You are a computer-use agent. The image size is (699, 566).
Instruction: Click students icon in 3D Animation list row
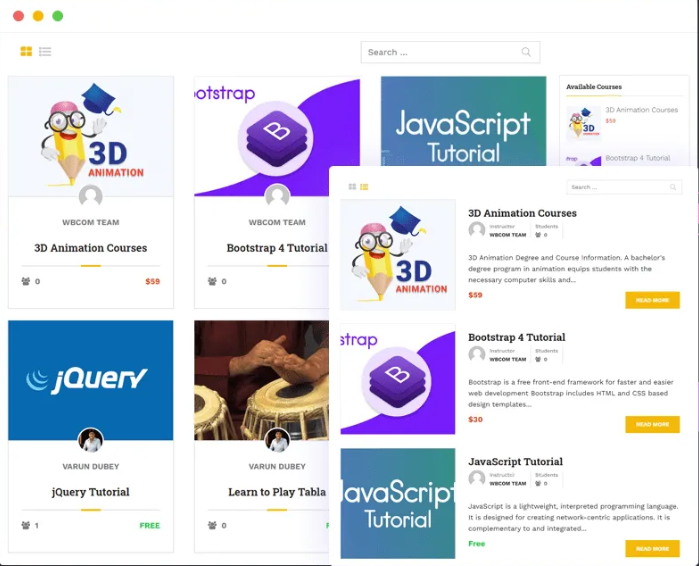538,235
